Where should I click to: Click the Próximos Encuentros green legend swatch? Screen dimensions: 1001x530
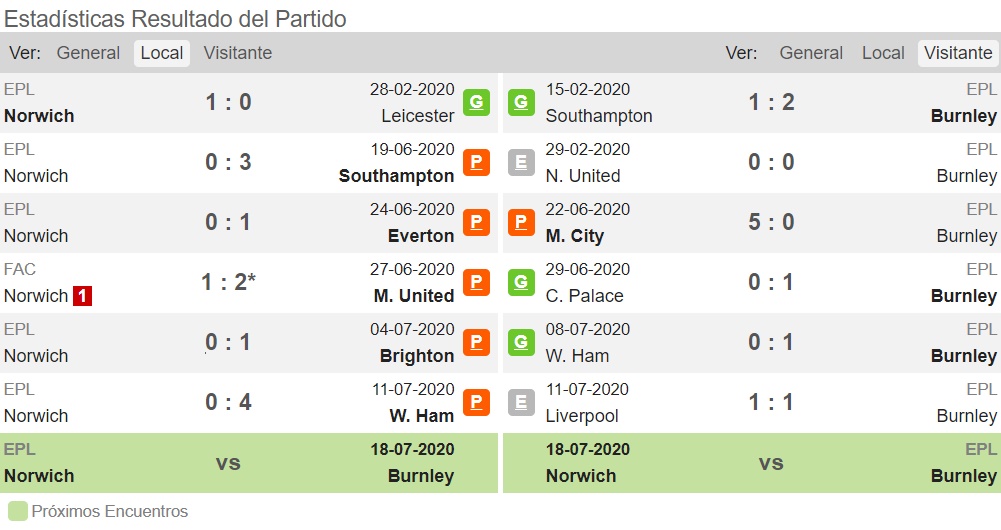tap(18, 511)
